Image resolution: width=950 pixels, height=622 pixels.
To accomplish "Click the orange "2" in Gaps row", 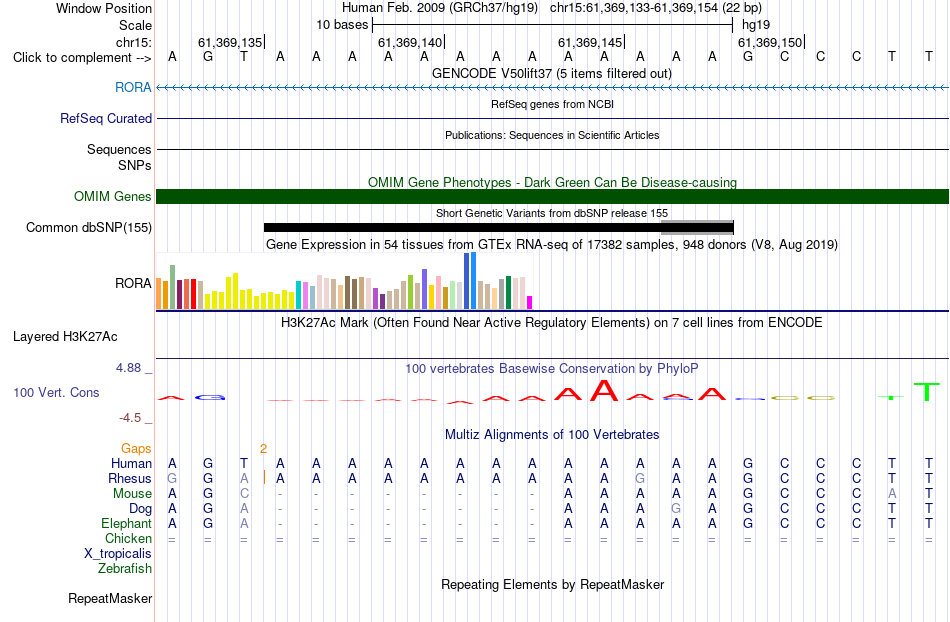I will 264,449.
